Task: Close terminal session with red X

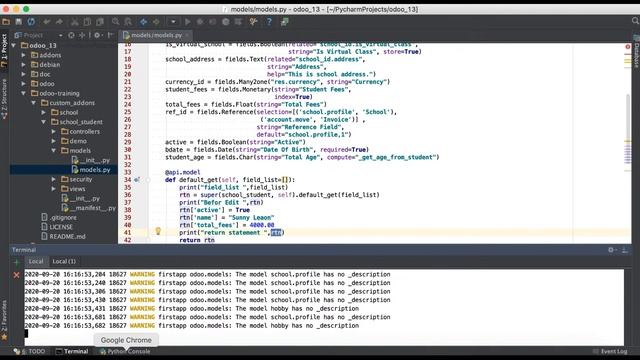Action: click(16, 275)
